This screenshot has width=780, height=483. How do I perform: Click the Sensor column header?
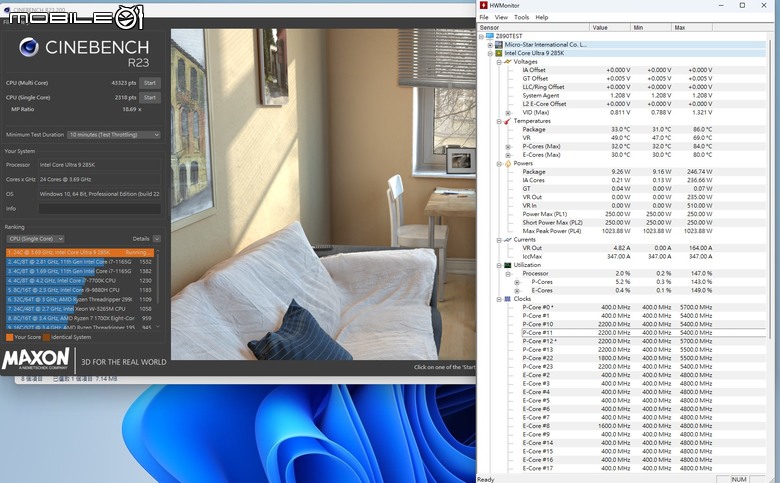click(533, 27)
